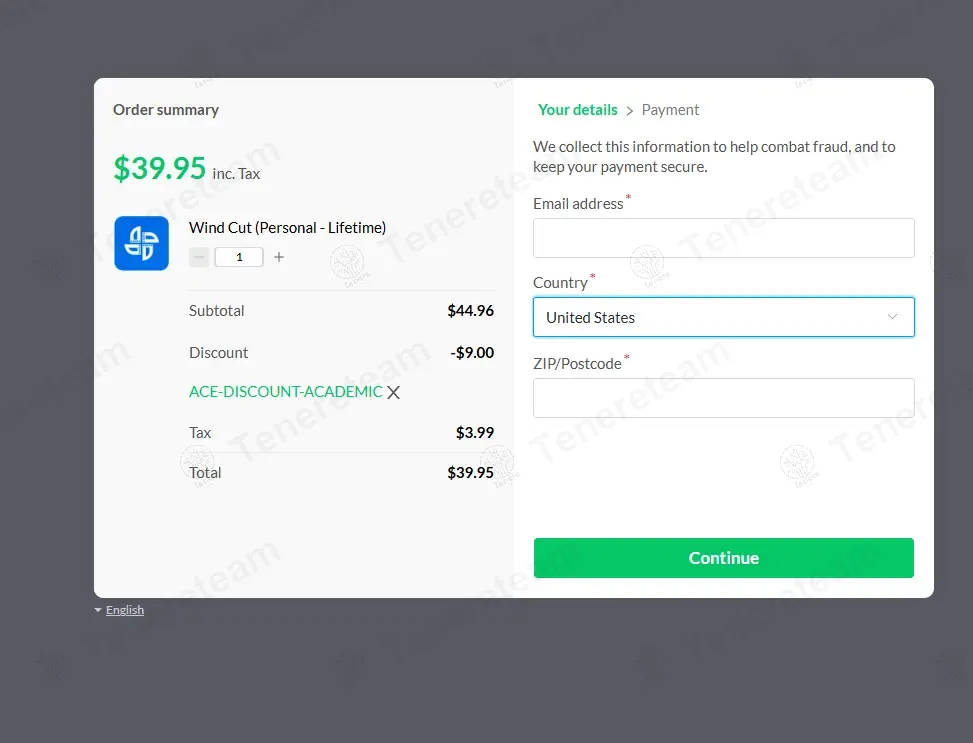Remove the ACE-DISCOUNT-ACADEMIC coupon with the X

click(394, 392)
